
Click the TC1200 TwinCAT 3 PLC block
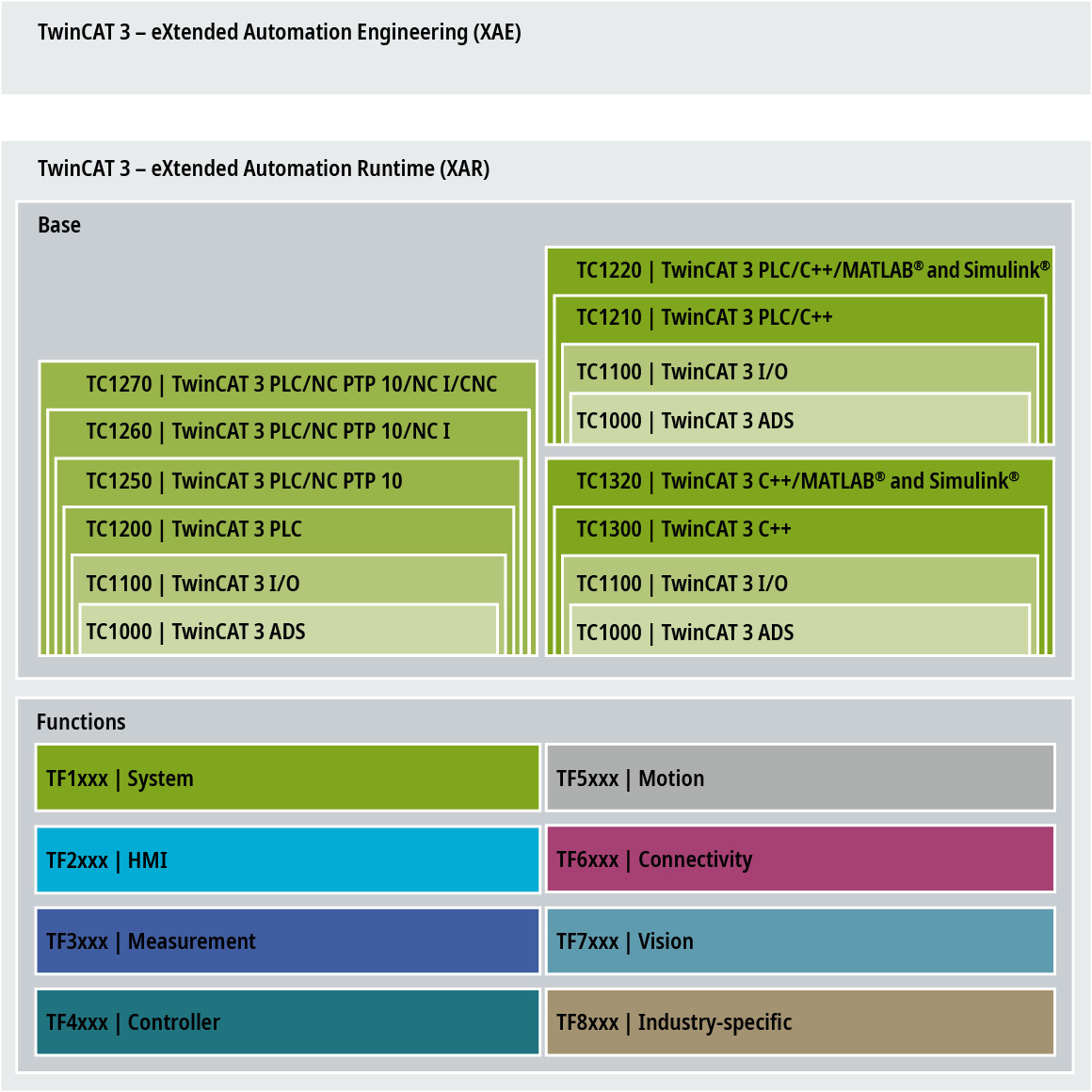tap(194, 530)
